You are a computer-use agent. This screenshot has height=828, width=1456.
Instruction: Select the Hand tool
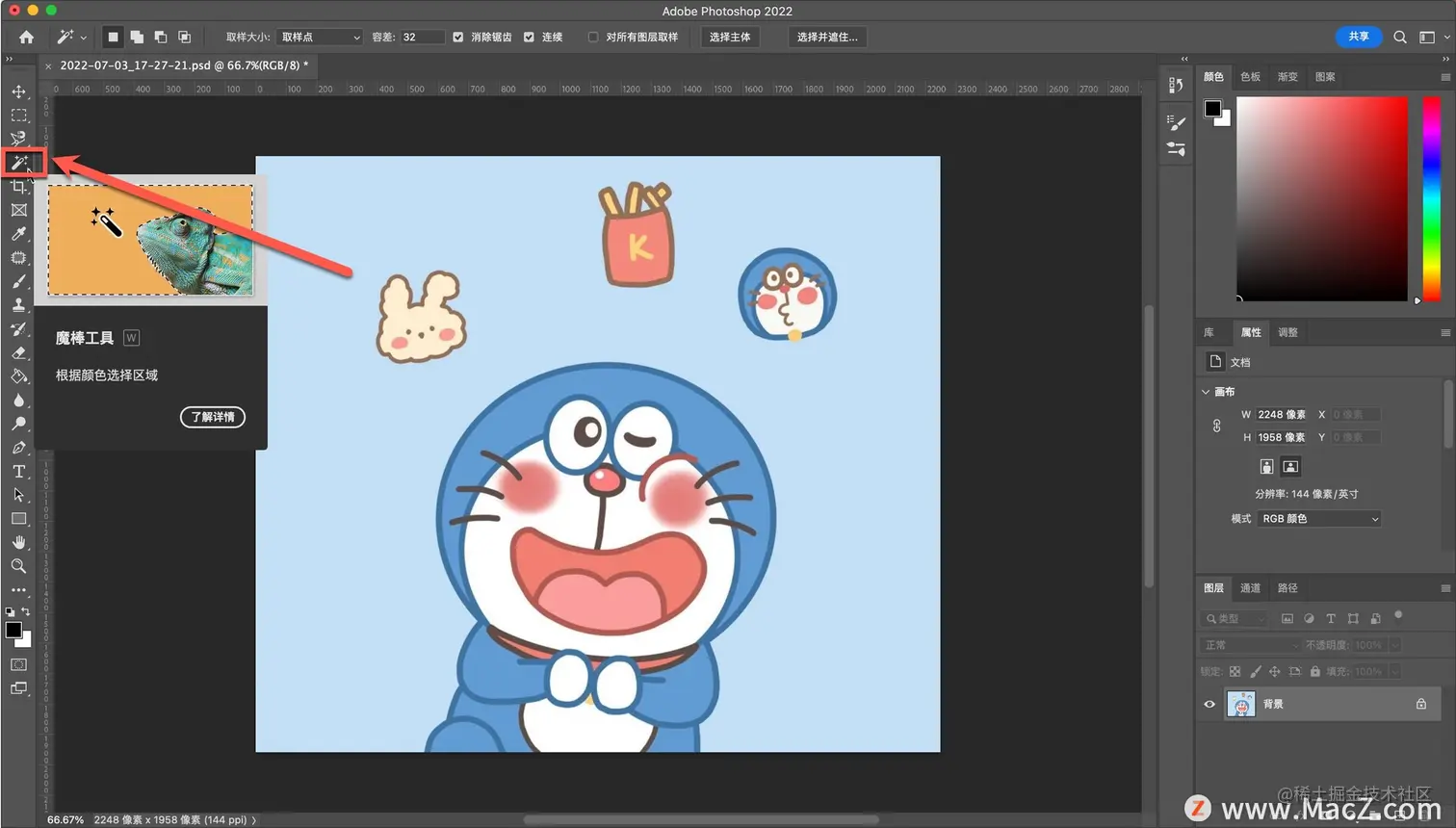18,542
